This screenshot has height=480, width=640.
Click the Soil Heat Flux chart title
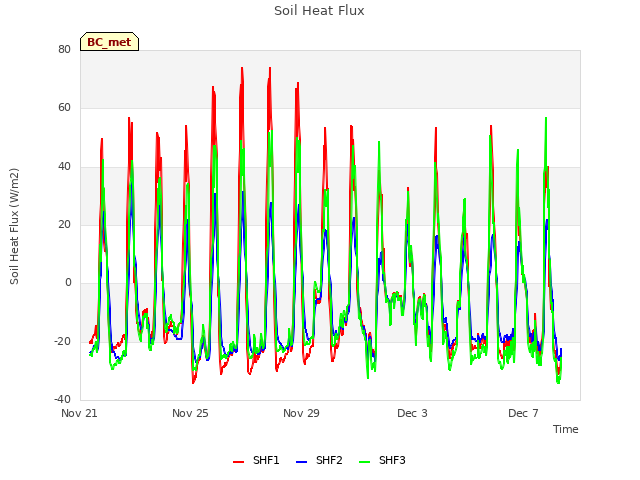pos(319,11)
